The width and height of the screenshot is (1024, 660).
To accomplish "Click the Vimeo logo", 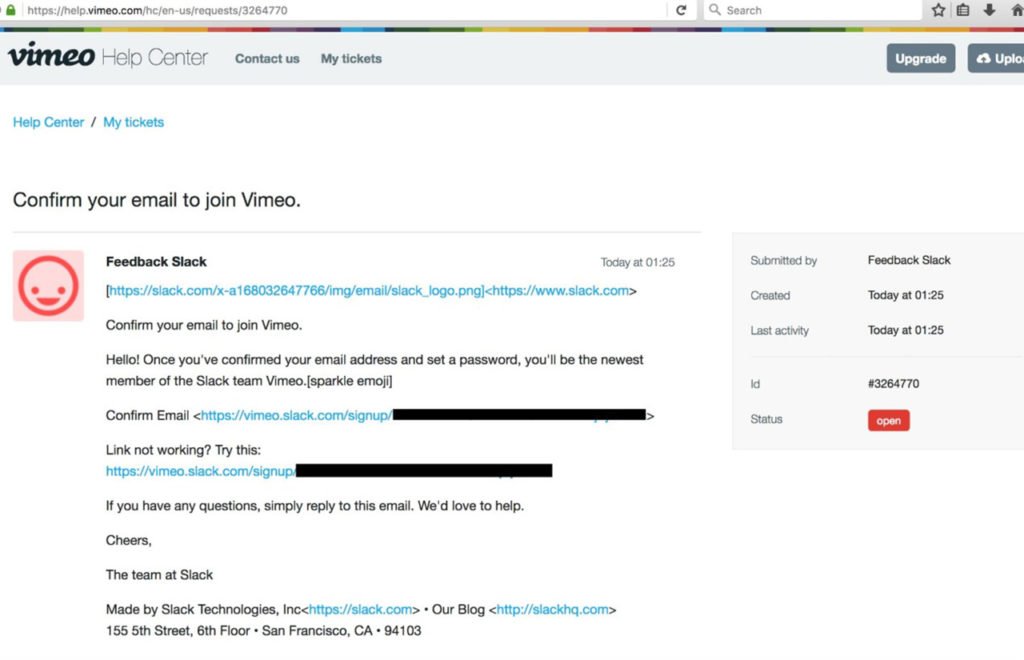I will point(52,55).
